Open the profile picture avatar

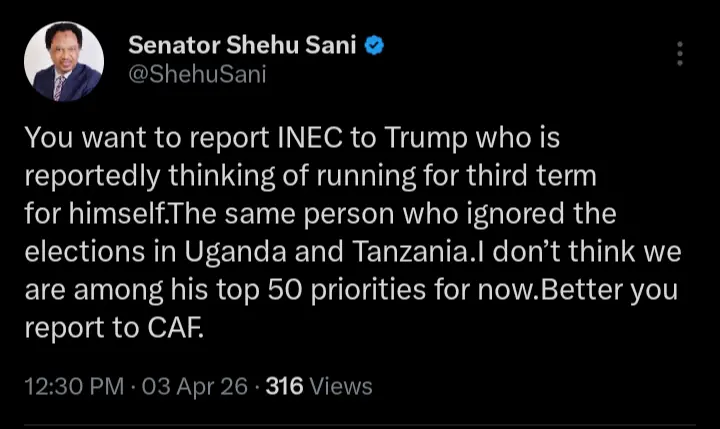coord(63,62)
